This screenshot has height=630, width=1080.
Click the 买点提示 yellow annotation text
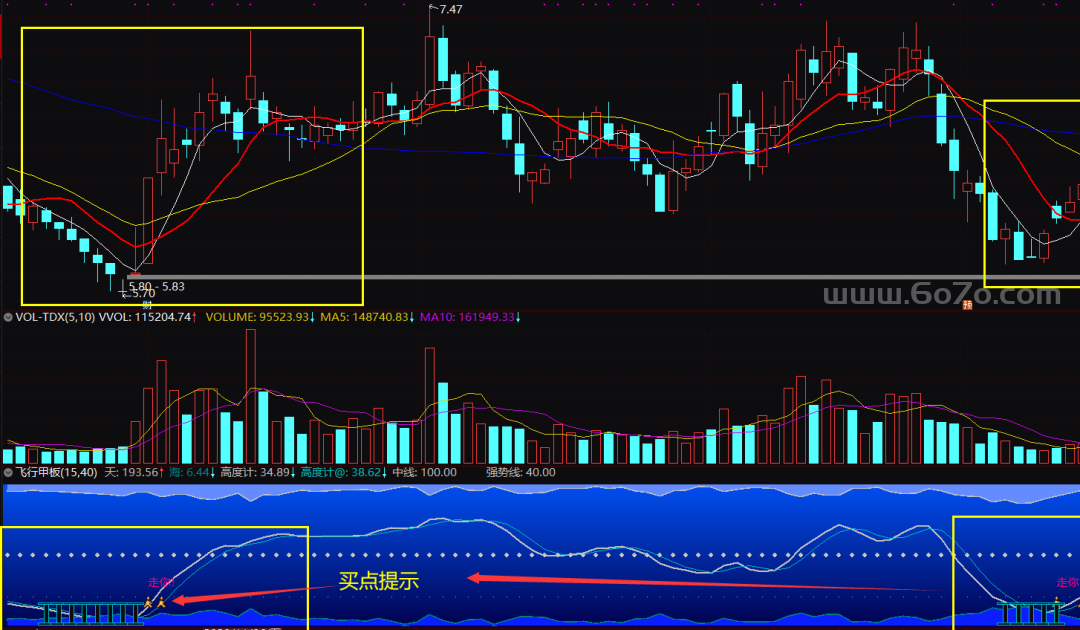pyautogui.click(x=378, y=581)
